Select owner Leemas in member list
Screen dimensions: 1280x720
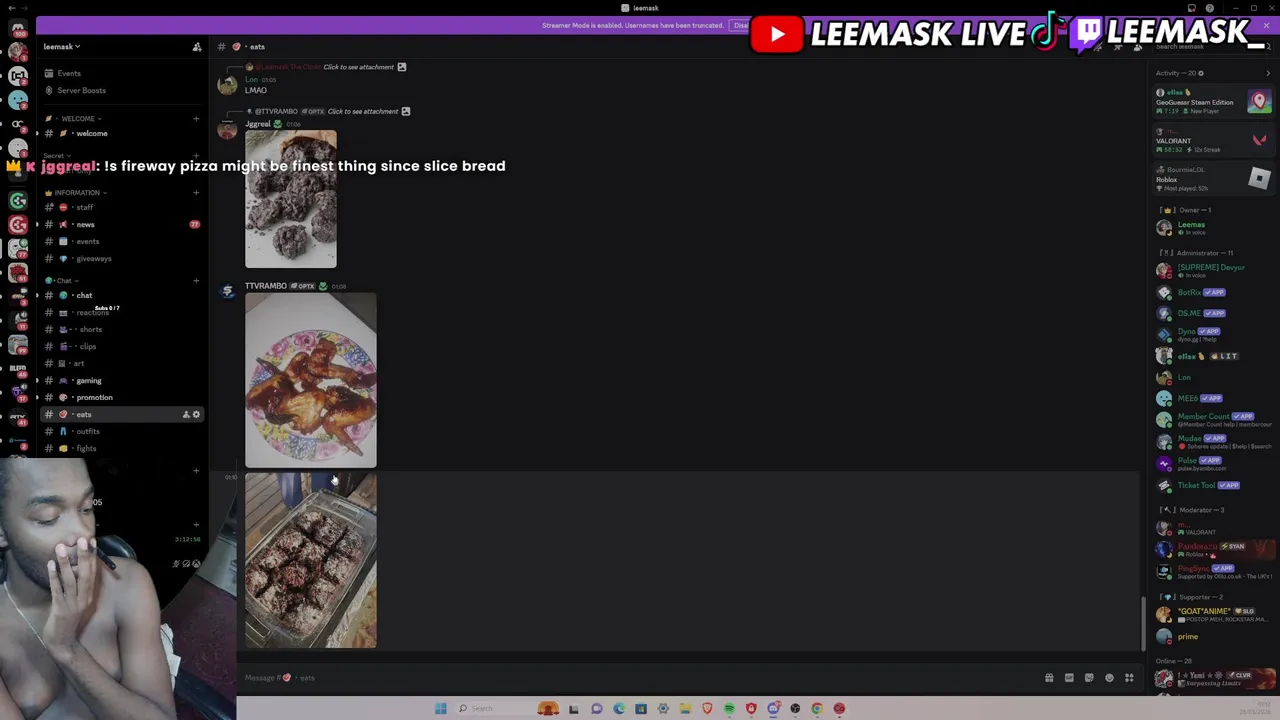(x=1213, y=228)
